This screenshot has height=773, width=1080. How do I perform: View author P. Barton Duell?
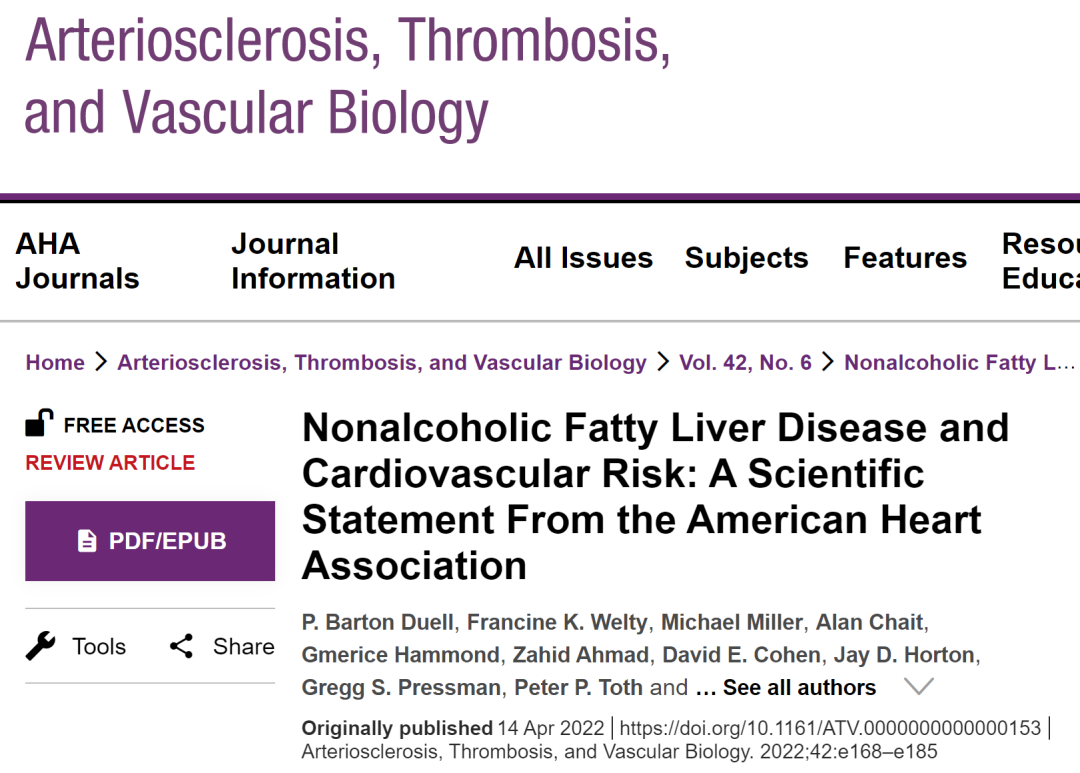(377, 622)
